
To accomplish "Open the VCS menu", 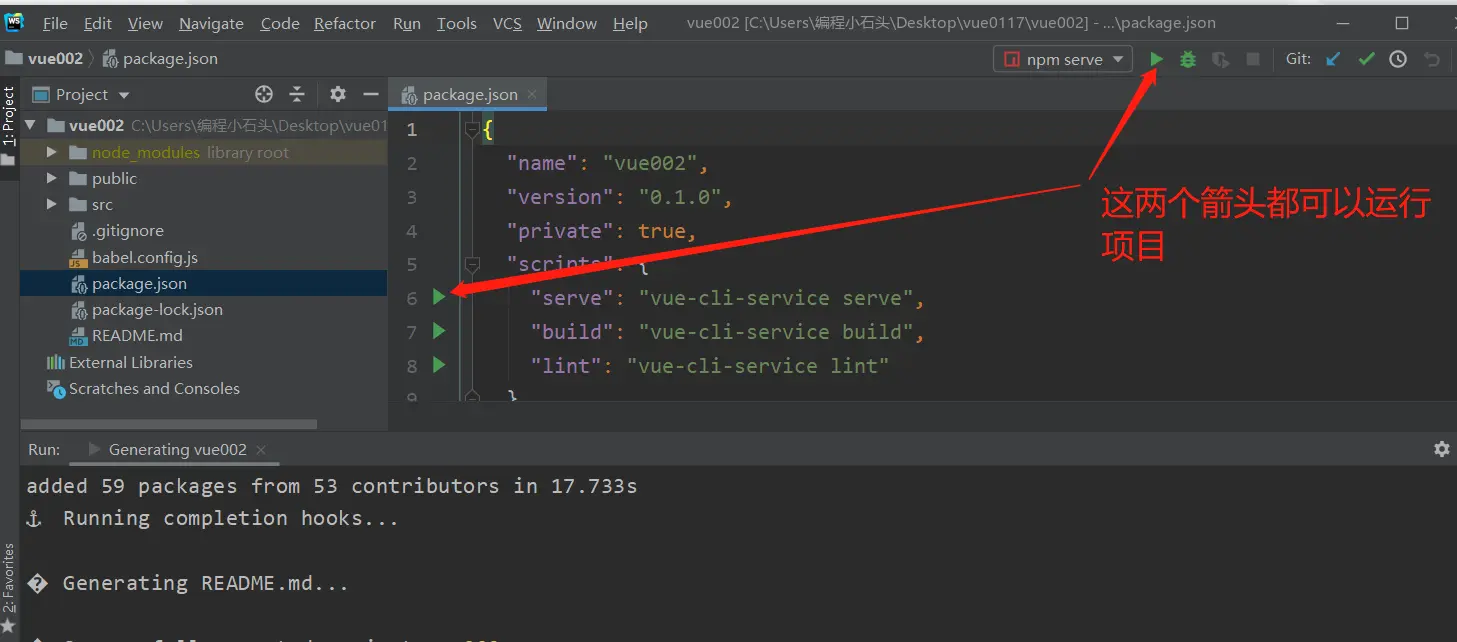I will 507,23.
